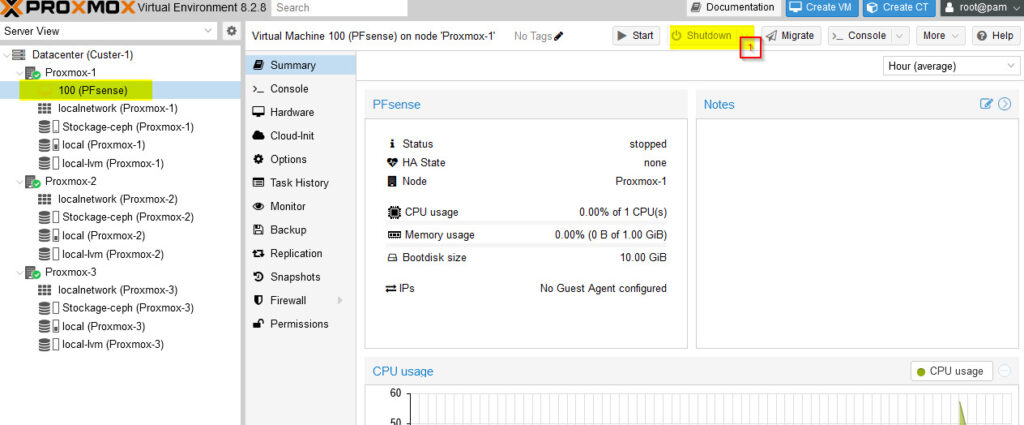Click the Proxmox-1 node icon
The height and width of the screenshot is (425, 1024).
coord(33,72)
